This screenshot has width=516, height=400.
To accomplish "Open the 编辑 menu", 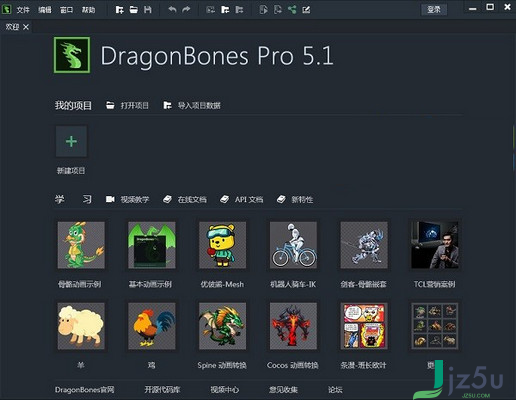I will coord(45,10).
